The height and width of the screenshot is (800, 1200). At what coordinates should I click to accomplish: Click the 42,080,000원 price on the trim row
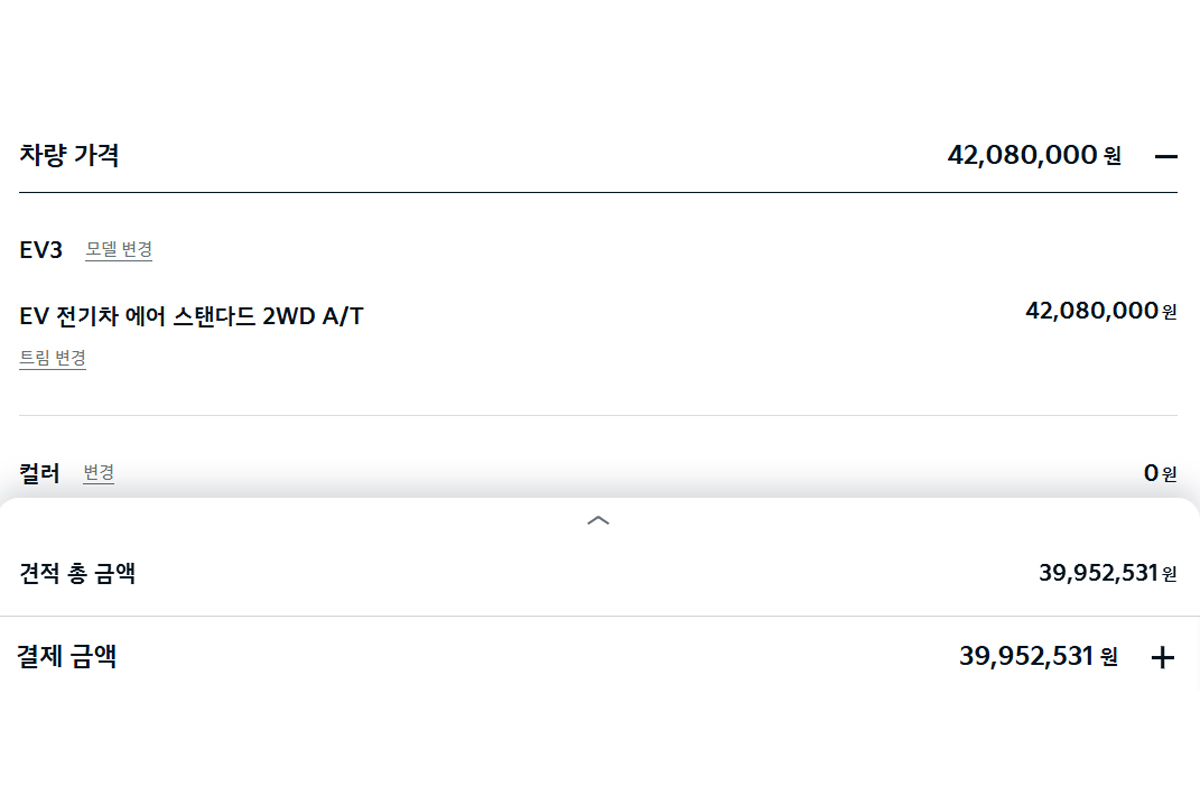click(1101, 311)
